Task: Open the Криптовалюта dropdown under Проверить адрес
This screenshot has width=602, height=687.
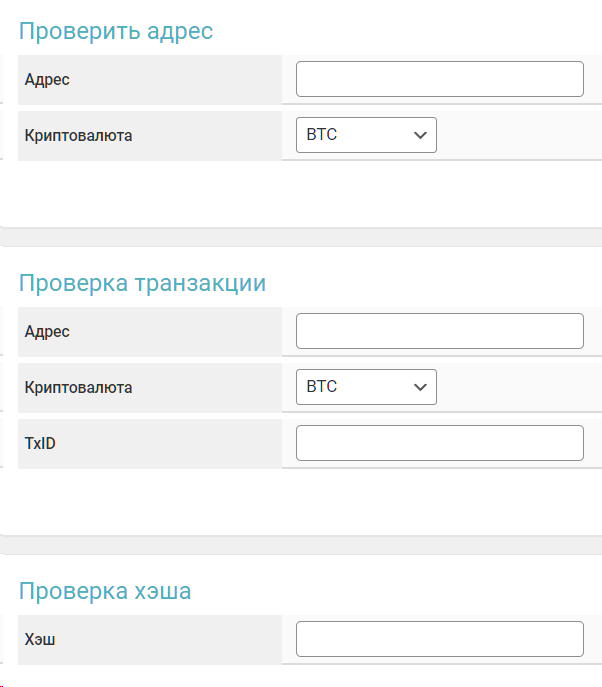Action: pyautogui.click(x=366, y=135)
